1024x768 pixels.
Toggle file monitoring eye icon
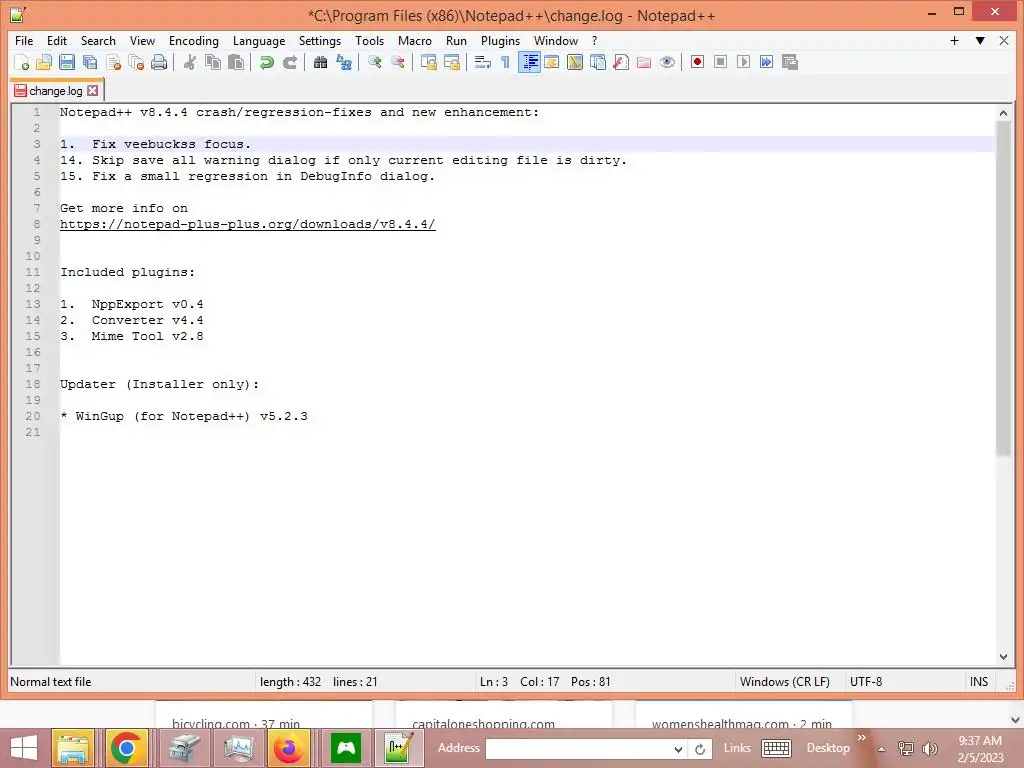pos(667,62)
